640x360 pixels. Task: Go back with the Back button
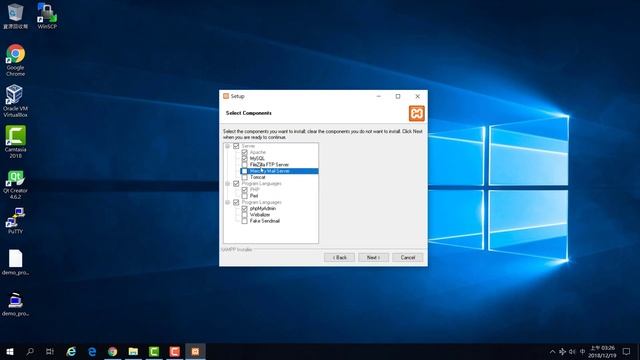pos(339,258)
